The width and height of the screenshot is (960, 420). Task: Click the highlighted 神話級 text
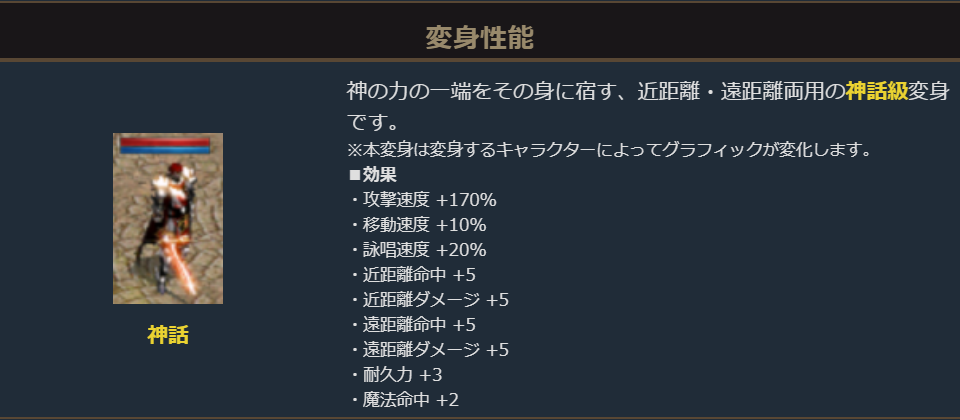click(877, 91)
